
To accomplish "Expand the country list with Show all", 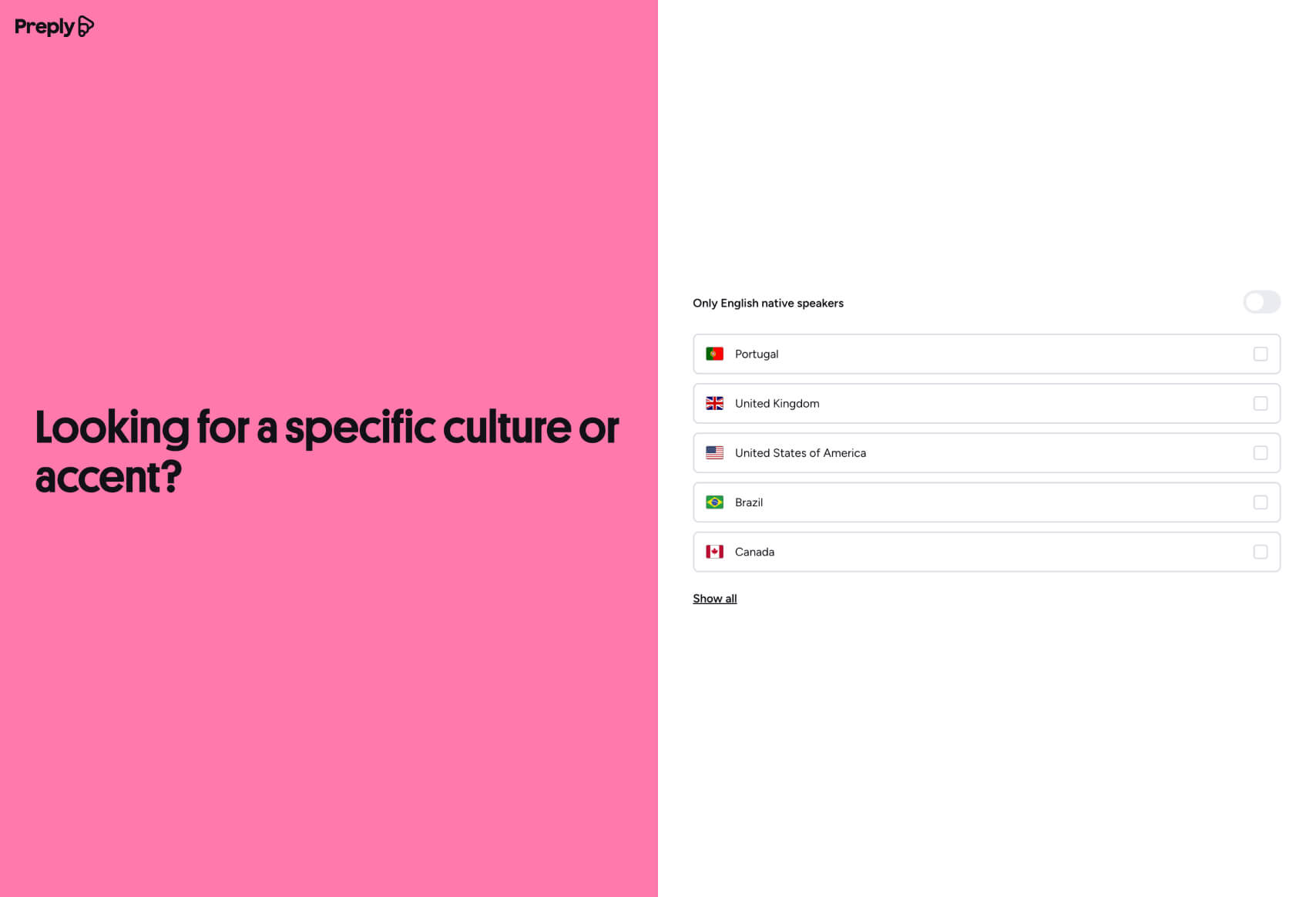I will (x=714, y=599).
